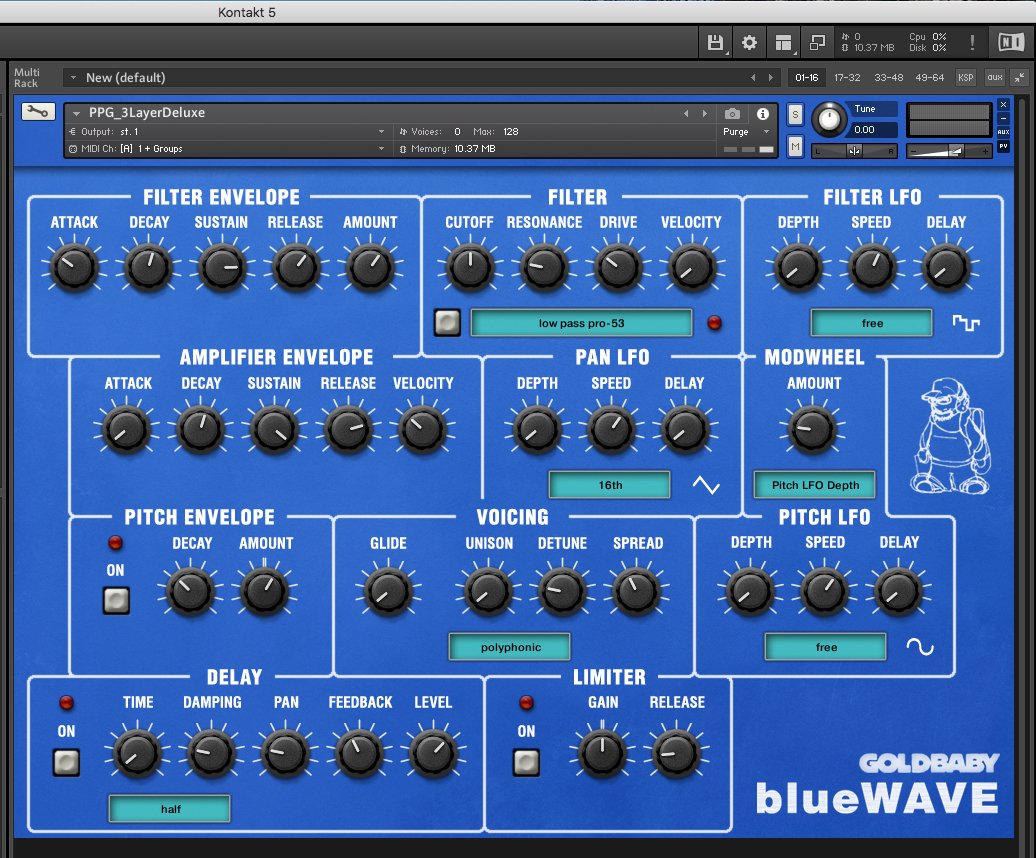Switch to the 33-48 rack page
1036x858 pixels.
pyautogui.click(x=889, y=77)
